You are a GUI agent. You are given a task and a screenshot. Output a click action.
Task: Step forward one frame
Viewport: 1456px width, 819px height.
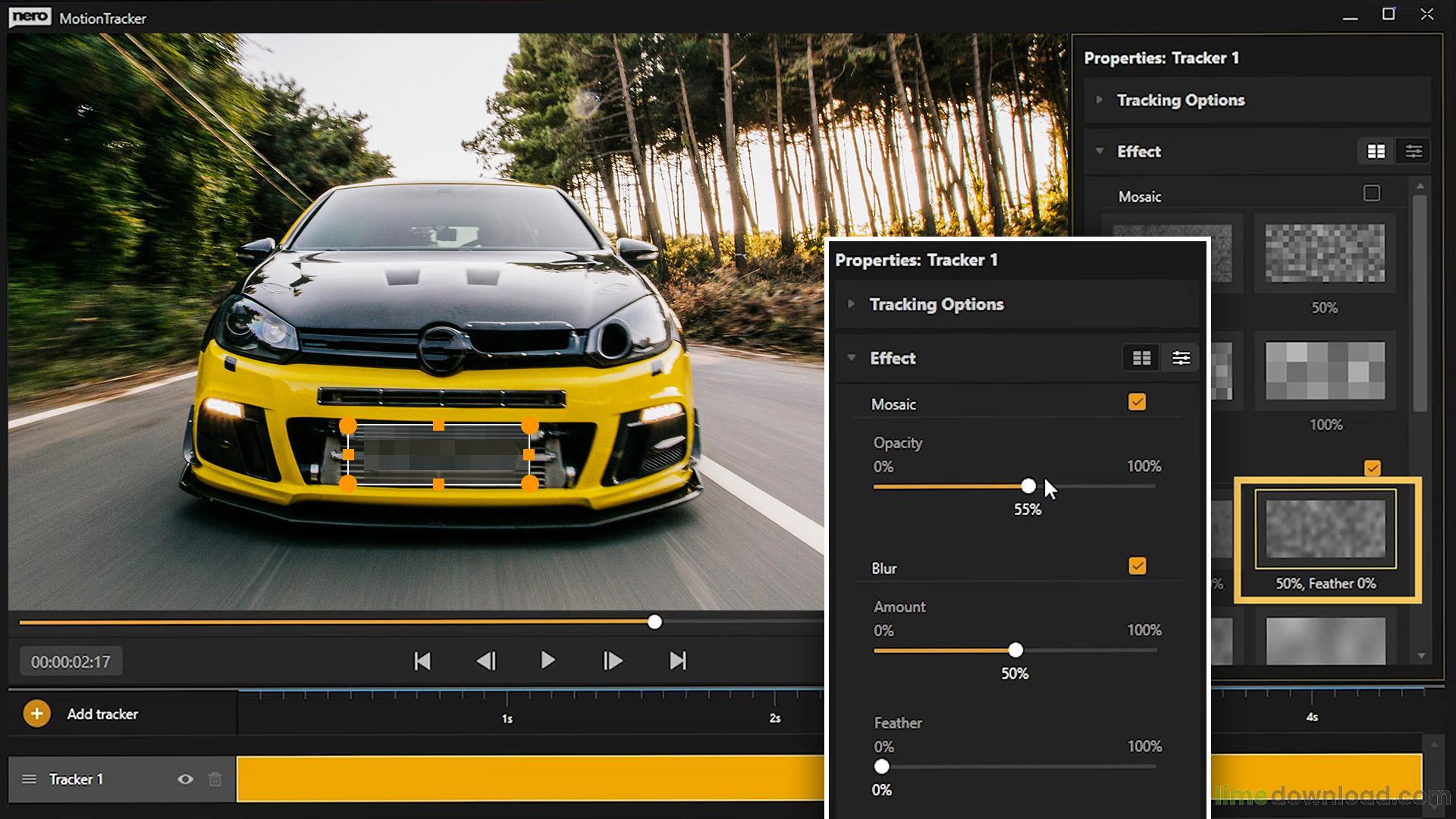pyautogui.click(x=613, y=661)
